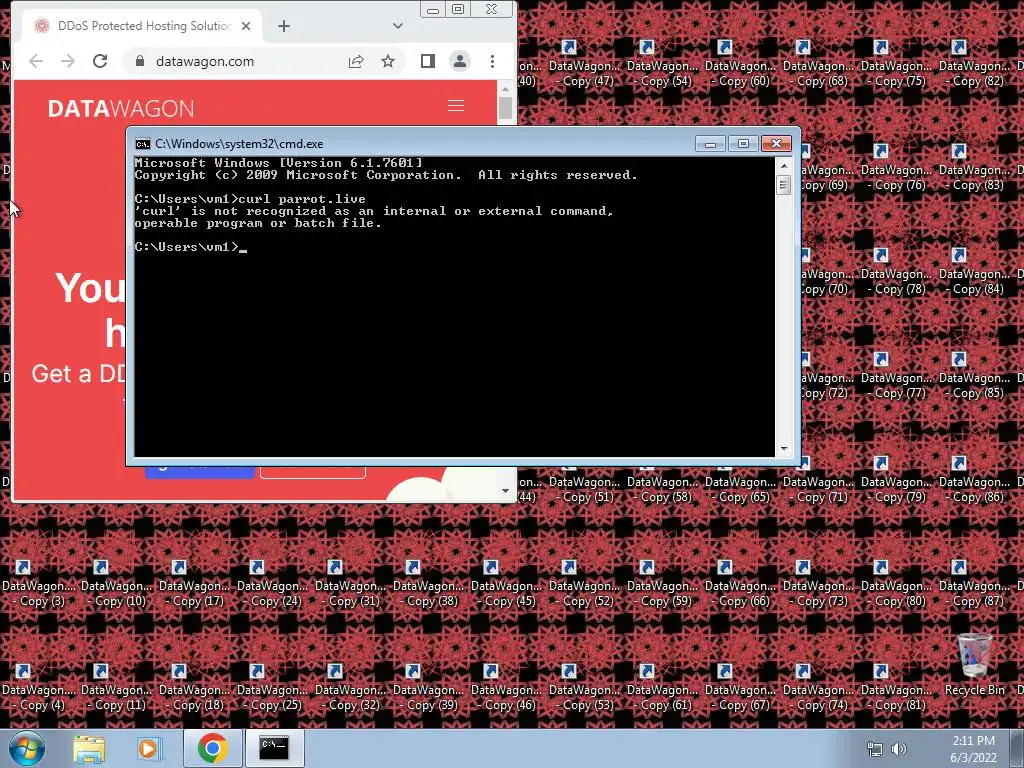Viewport: 1024px width, 768px height.
Task: Select DataWagon Copy (54) shortcut
Action: [663, 63]
